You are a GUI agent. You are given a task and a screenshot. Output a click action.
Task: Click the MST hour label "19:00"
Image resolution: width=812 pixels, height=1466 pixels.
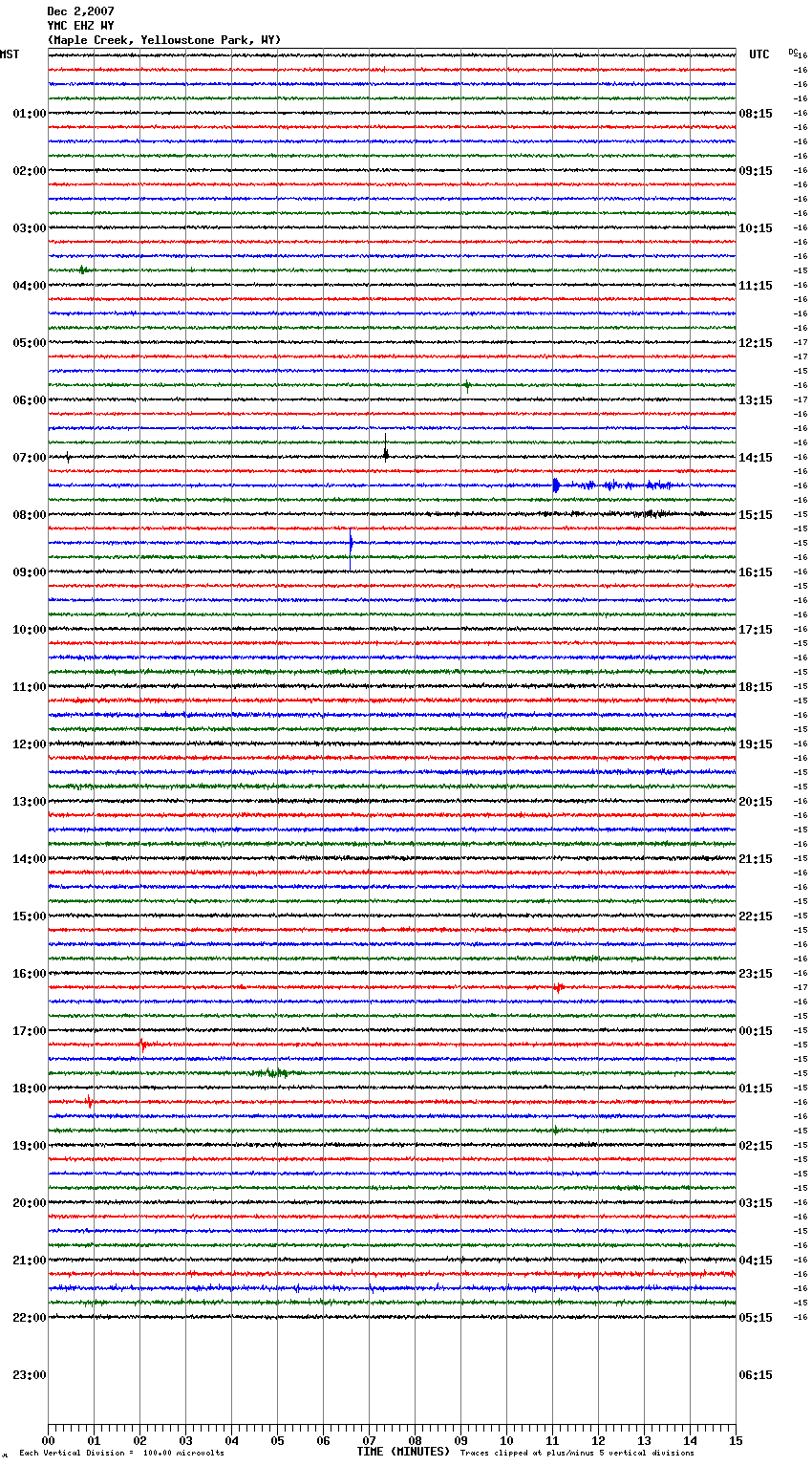point(30,1146)
